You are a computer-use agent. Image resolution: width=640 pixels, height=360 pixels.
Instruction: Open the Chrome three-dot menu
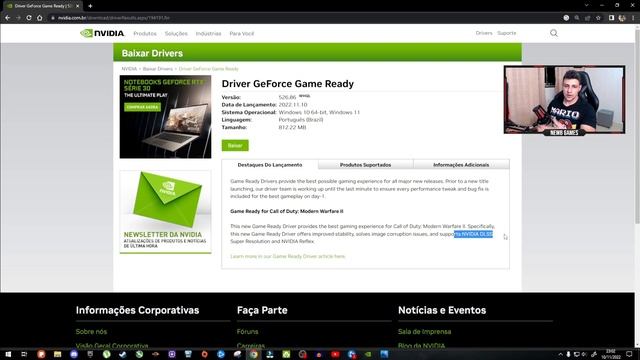pos(633,18)
